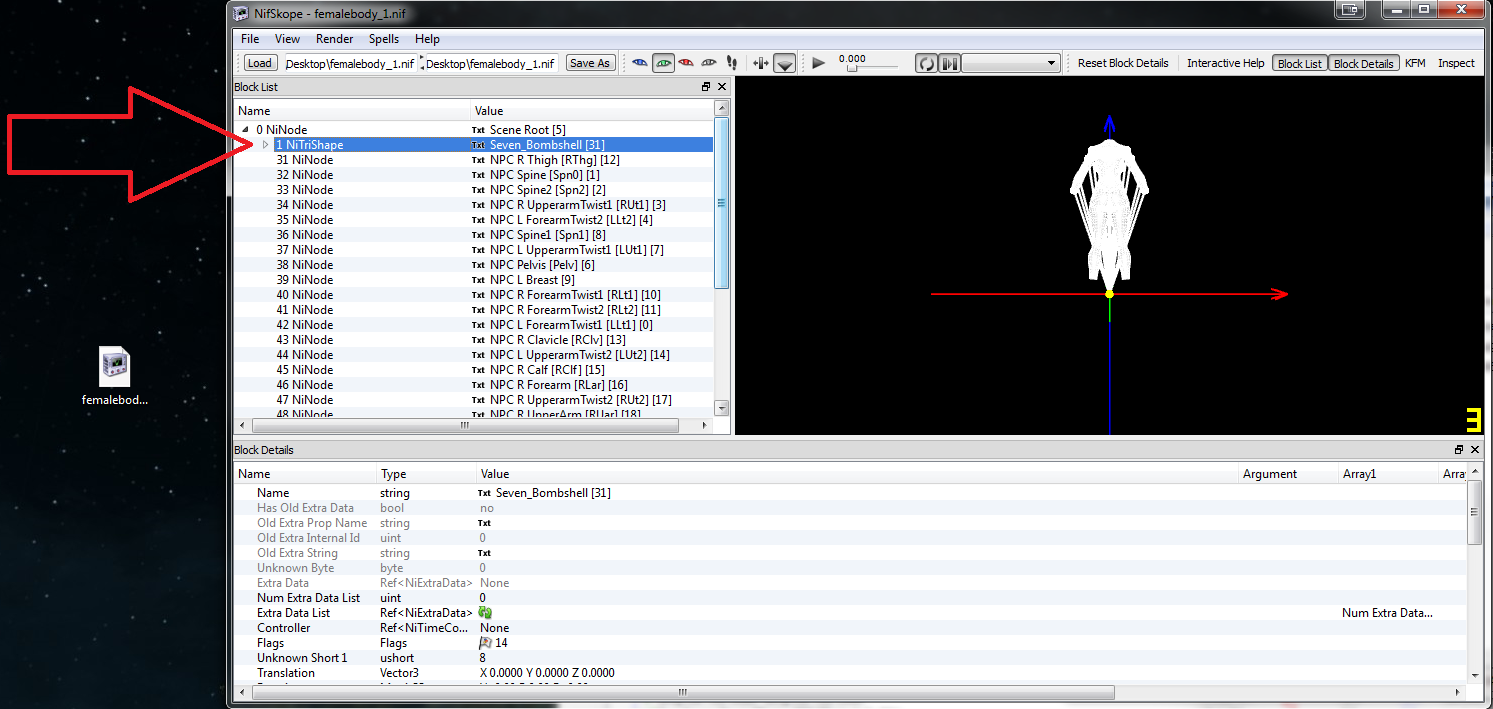
Task: Expand the NiTriShape Seven_Bombshell tree item
Action: tap(264, 144)
